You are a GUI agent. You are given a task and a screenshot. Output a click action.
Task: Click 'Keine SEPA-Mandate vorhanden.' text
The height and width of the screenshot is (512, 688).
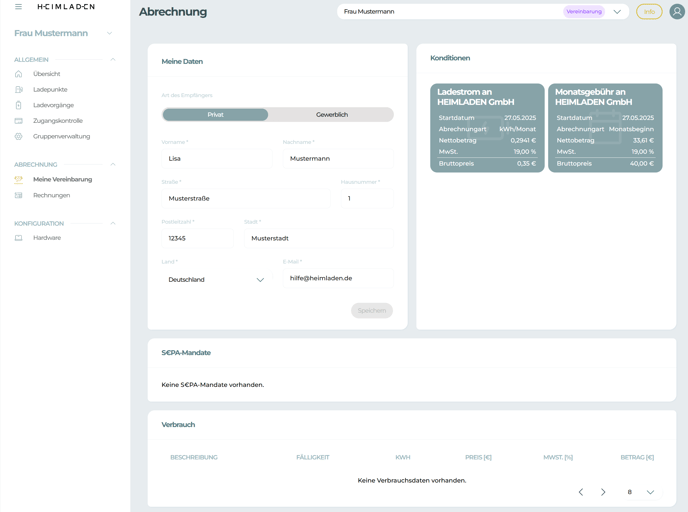coord(213,385)
